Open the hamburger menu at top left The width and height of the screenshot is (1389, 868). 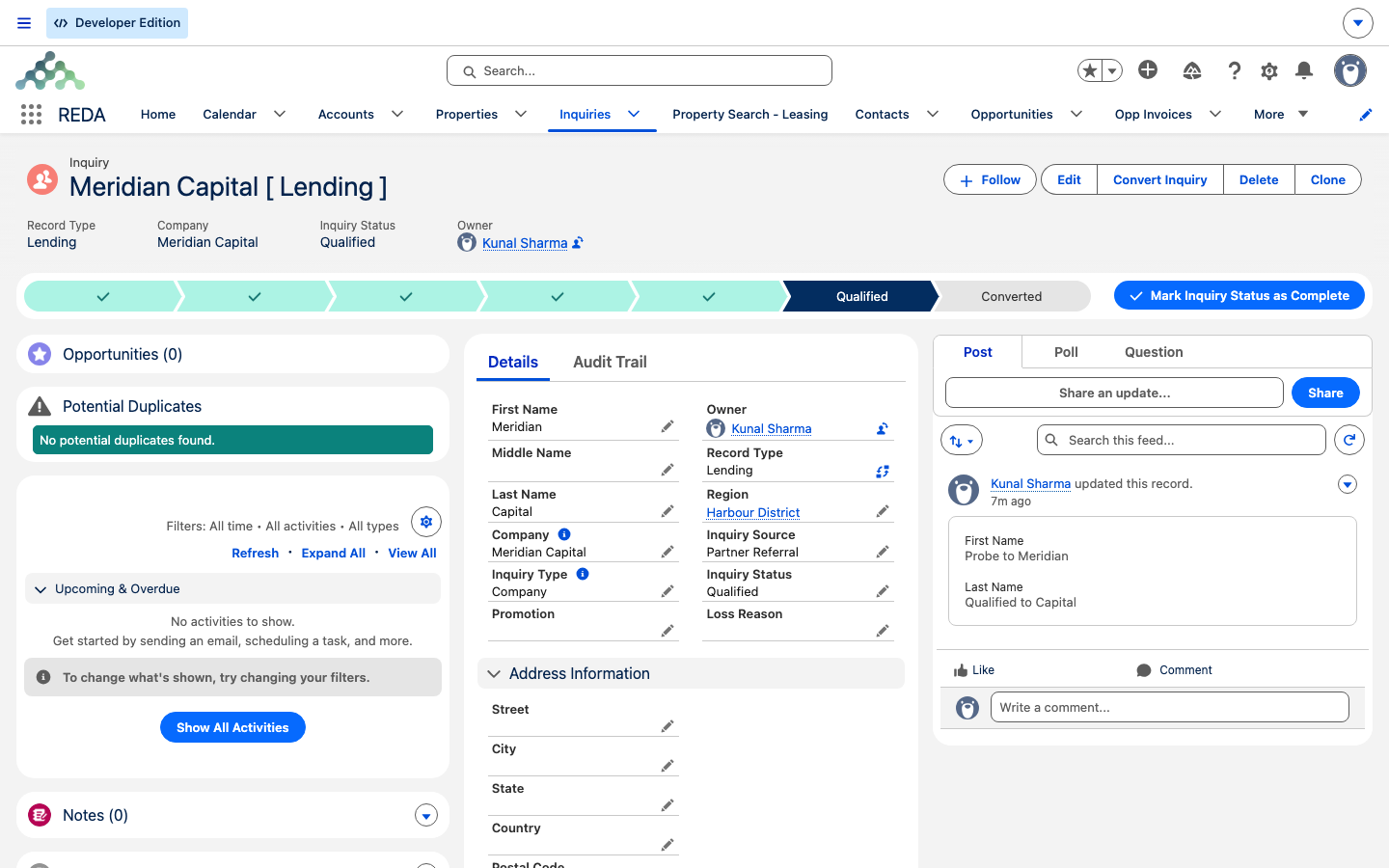tap(24, 23)
